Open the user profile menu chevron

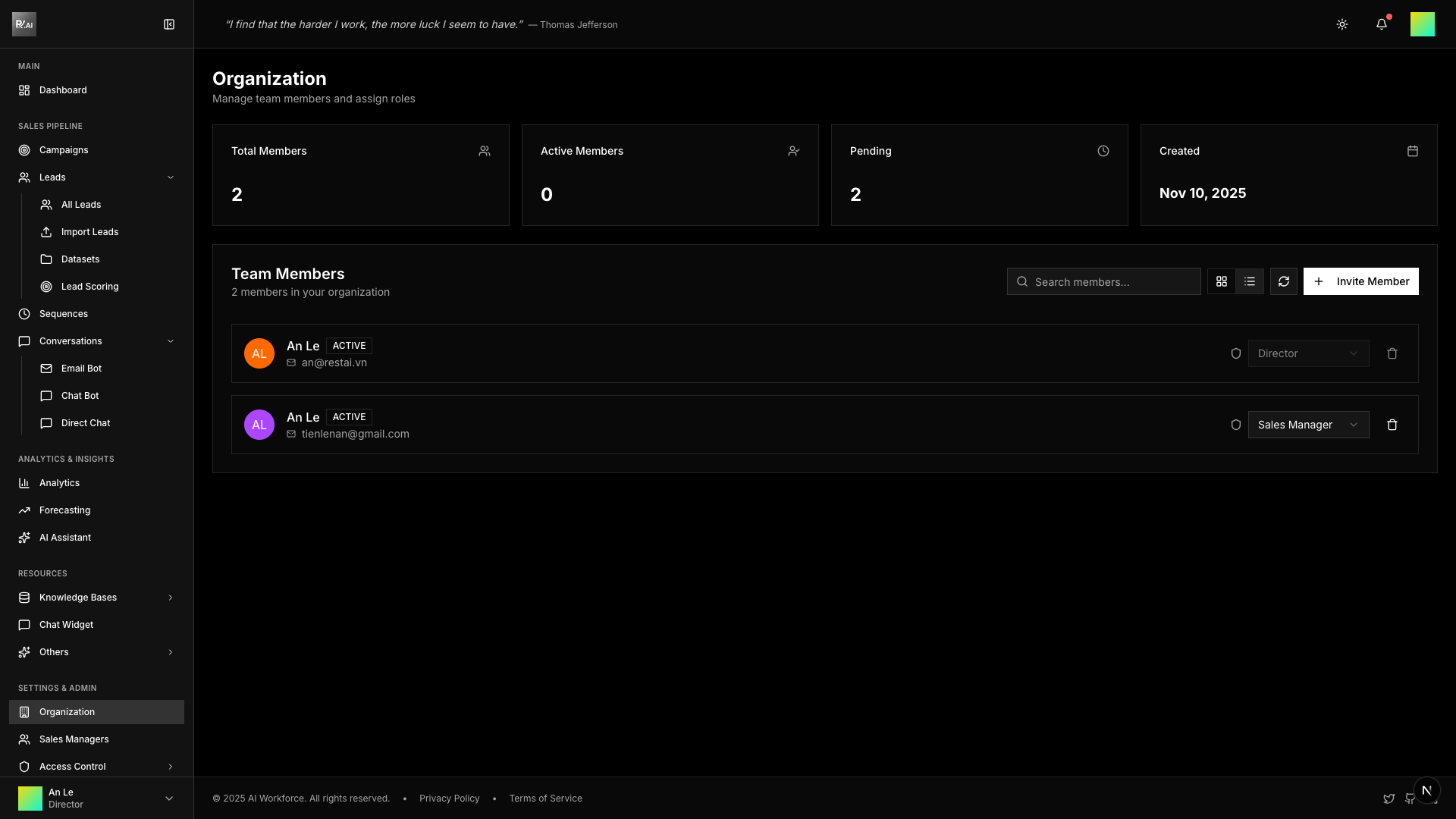click(x=169, y=798)
